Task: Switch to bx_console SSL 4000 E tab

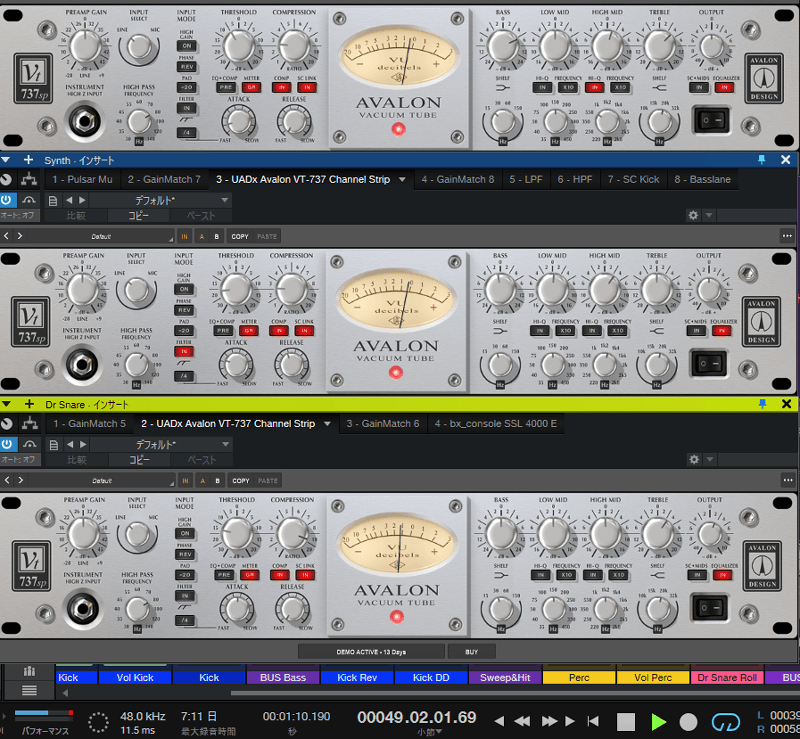Action: pyautogui.click(x=496, y=424)
